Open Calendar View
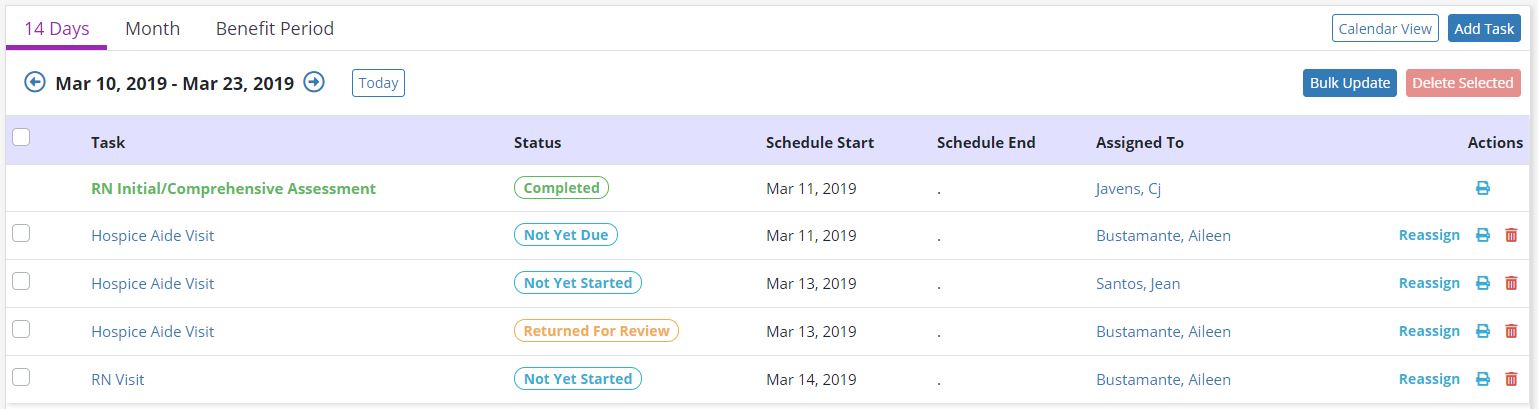This screenshot has height=409, width=1538. pyautogui.click(x=1385, y=29)
